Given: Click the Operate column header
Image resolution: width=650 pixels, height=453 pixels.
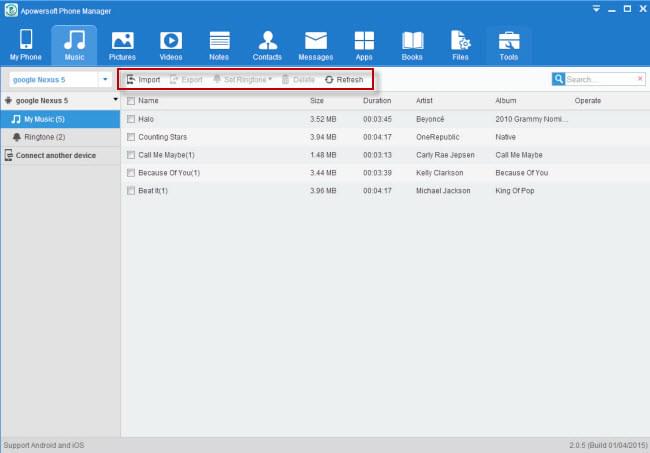Looking at the screenshot, I should [x=587, y=101].
